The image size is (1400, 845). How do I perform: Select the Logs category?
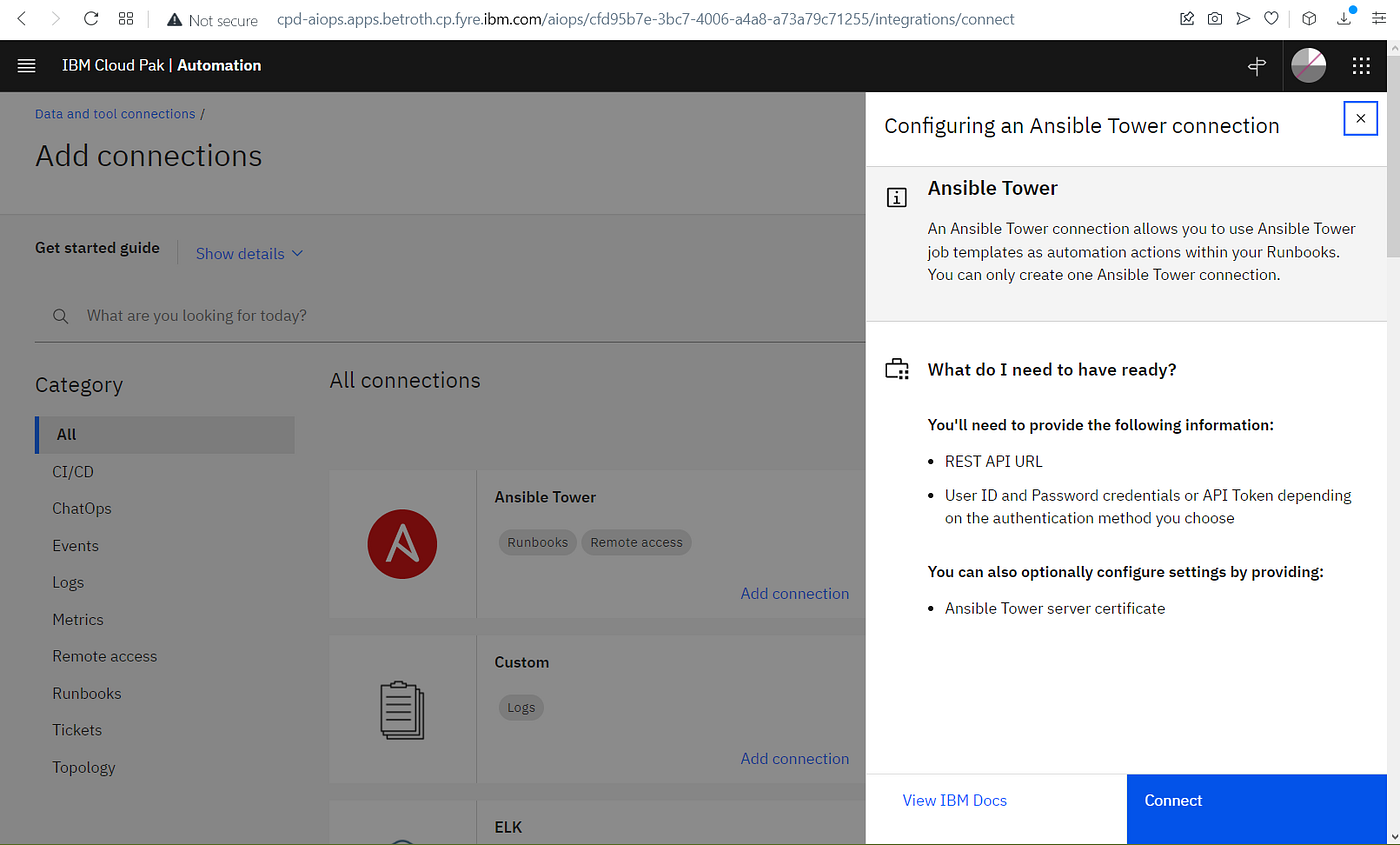(68, 582)
